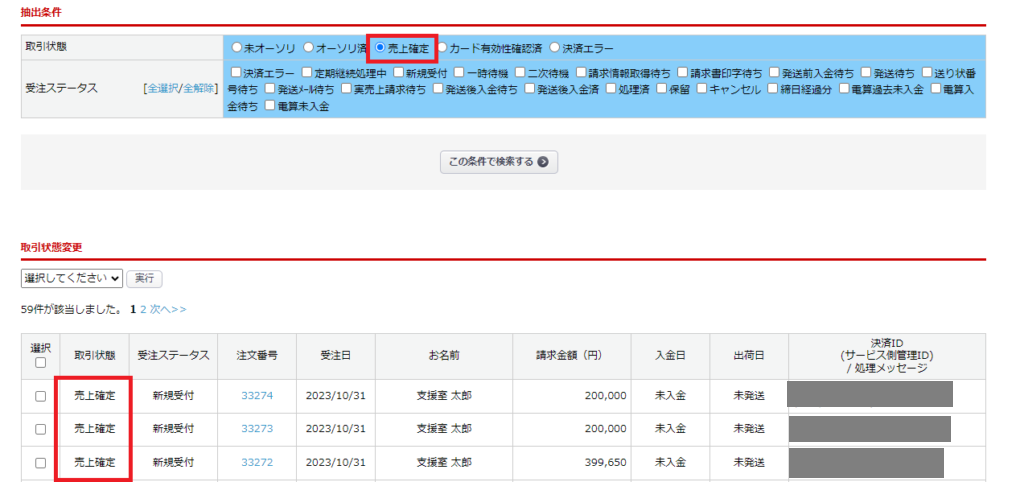The height and width of the screenshot is (482, 1024).
Task: Check the 新規受付 order status checkbox
Action: (398, 73)
